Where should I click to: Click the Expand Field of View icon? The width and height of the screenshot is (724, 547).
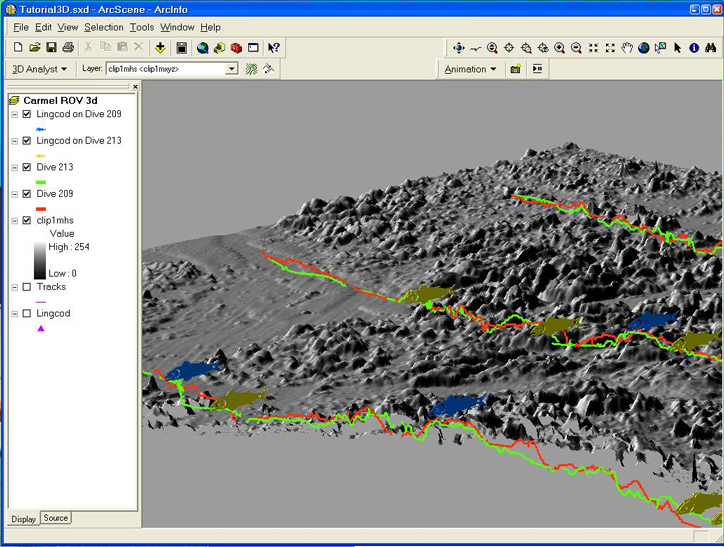click(610, 48)
